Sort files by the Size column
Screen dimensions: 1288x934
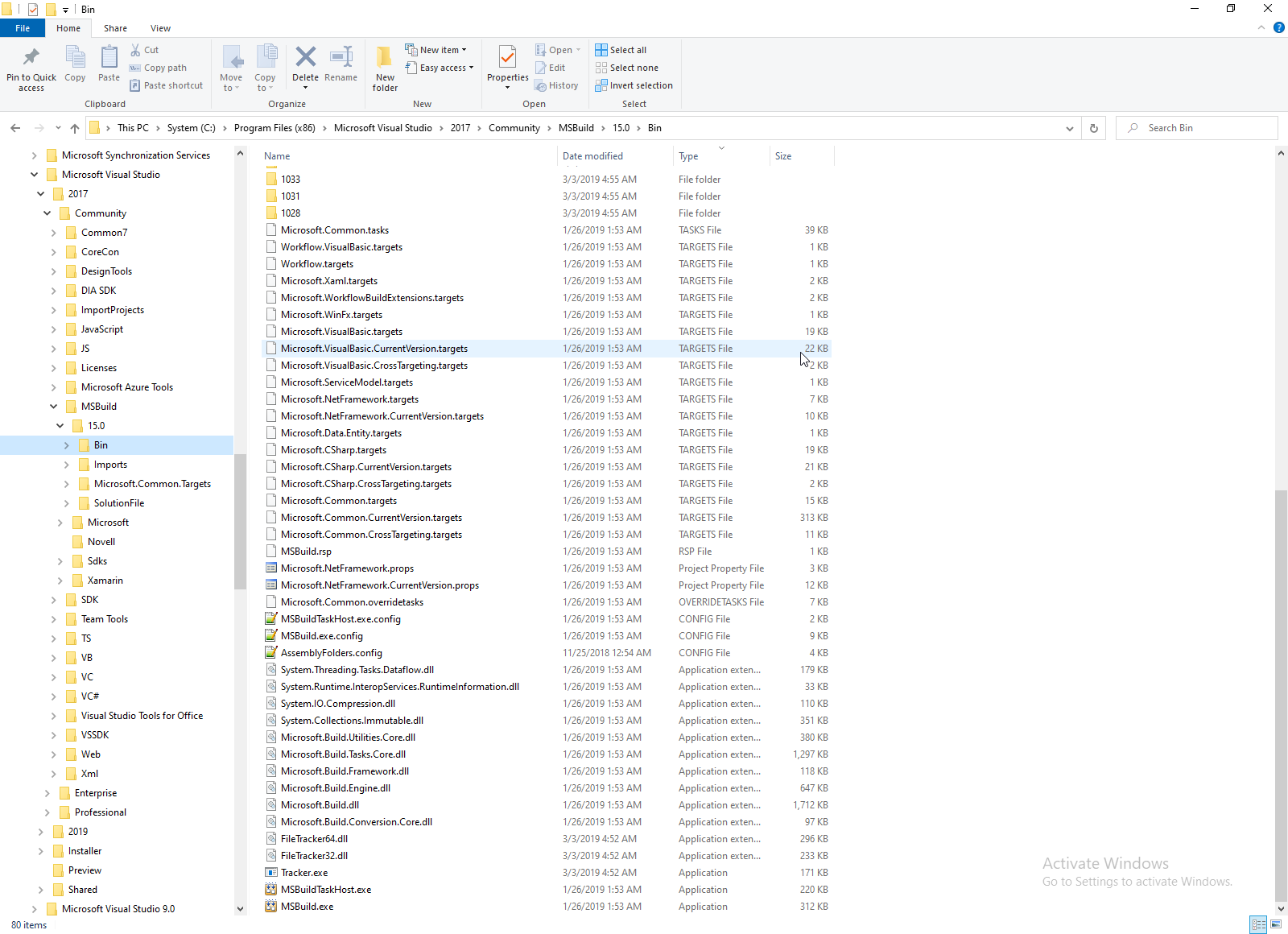(802, 156)
